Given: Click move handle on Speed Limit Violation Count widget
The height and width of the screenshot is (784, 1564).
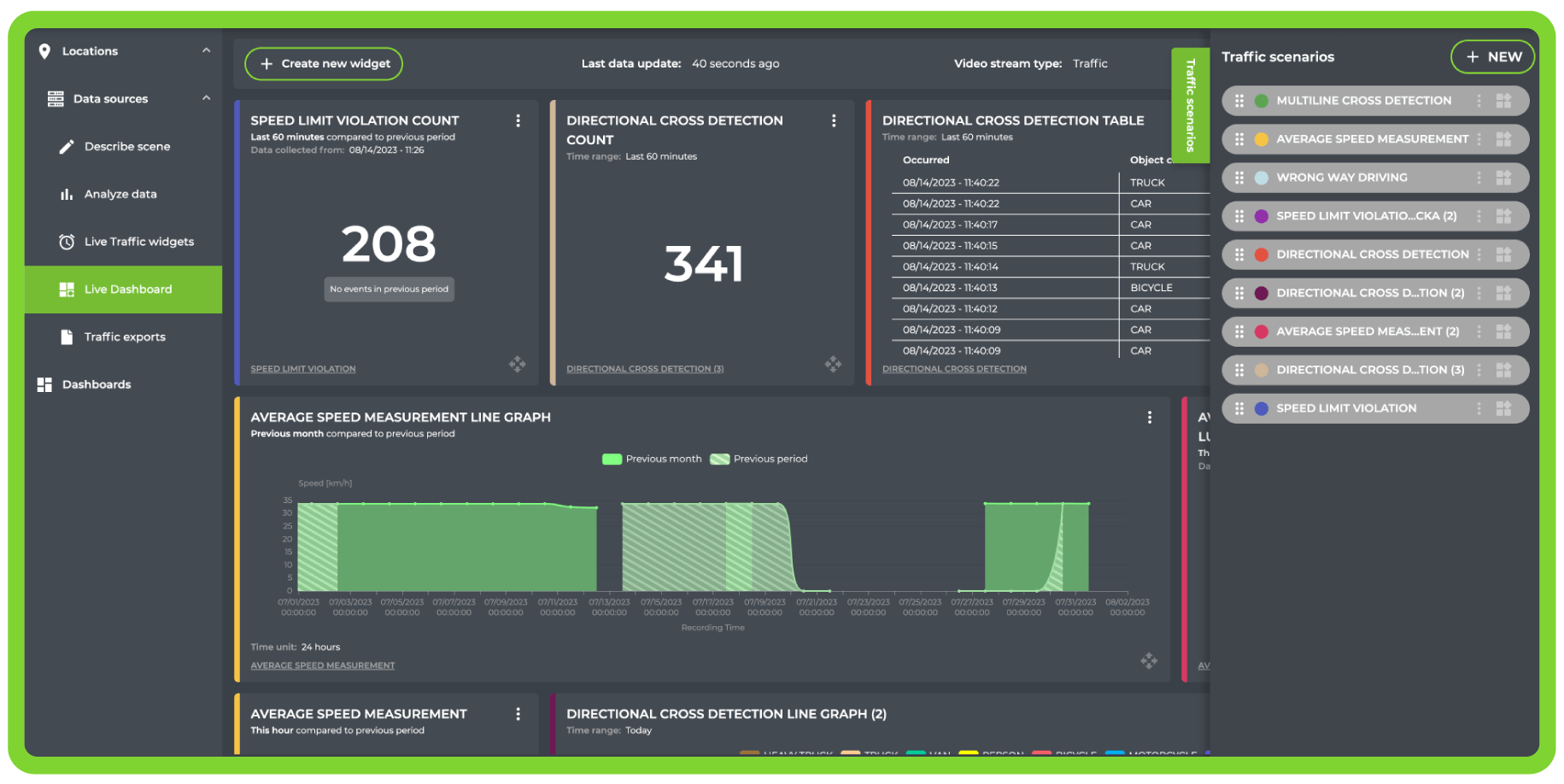Looking at the screenshot, I should point(518,365).
